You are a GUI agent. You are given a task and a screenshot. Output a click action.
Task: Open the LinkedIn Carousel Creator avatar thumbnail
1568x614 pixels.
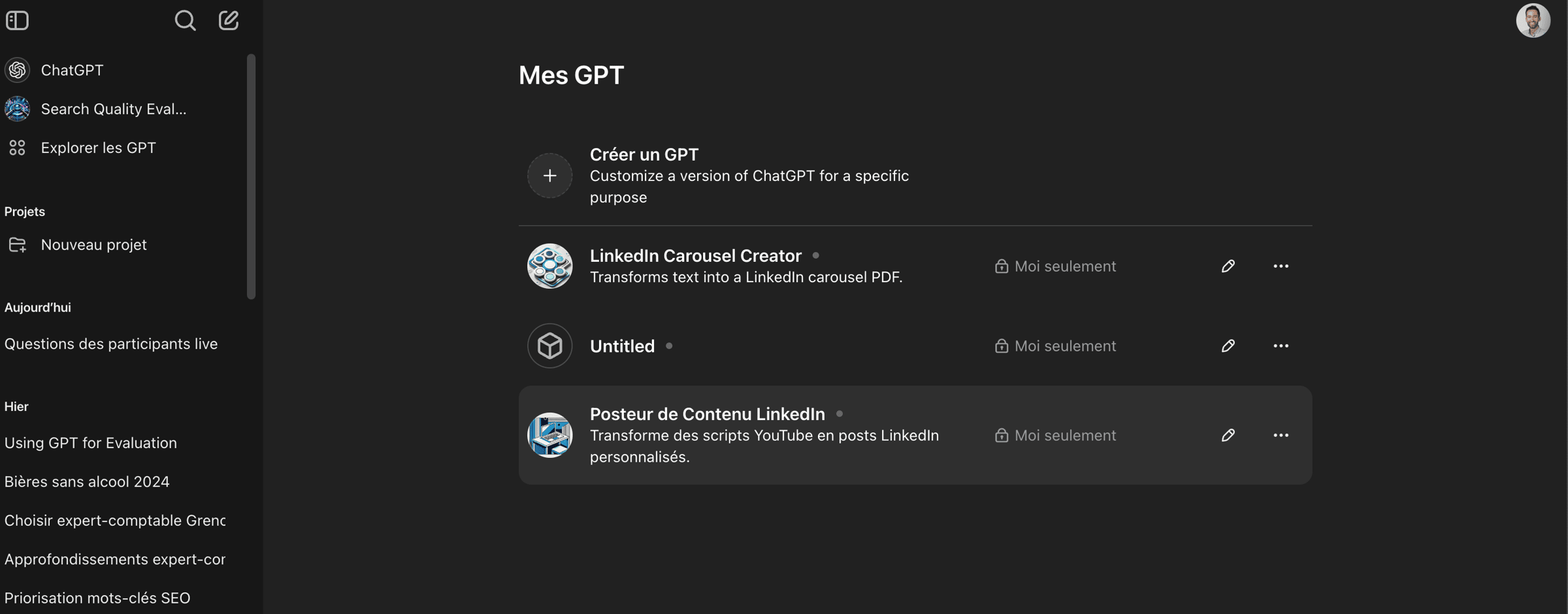[x=549, y=266]
